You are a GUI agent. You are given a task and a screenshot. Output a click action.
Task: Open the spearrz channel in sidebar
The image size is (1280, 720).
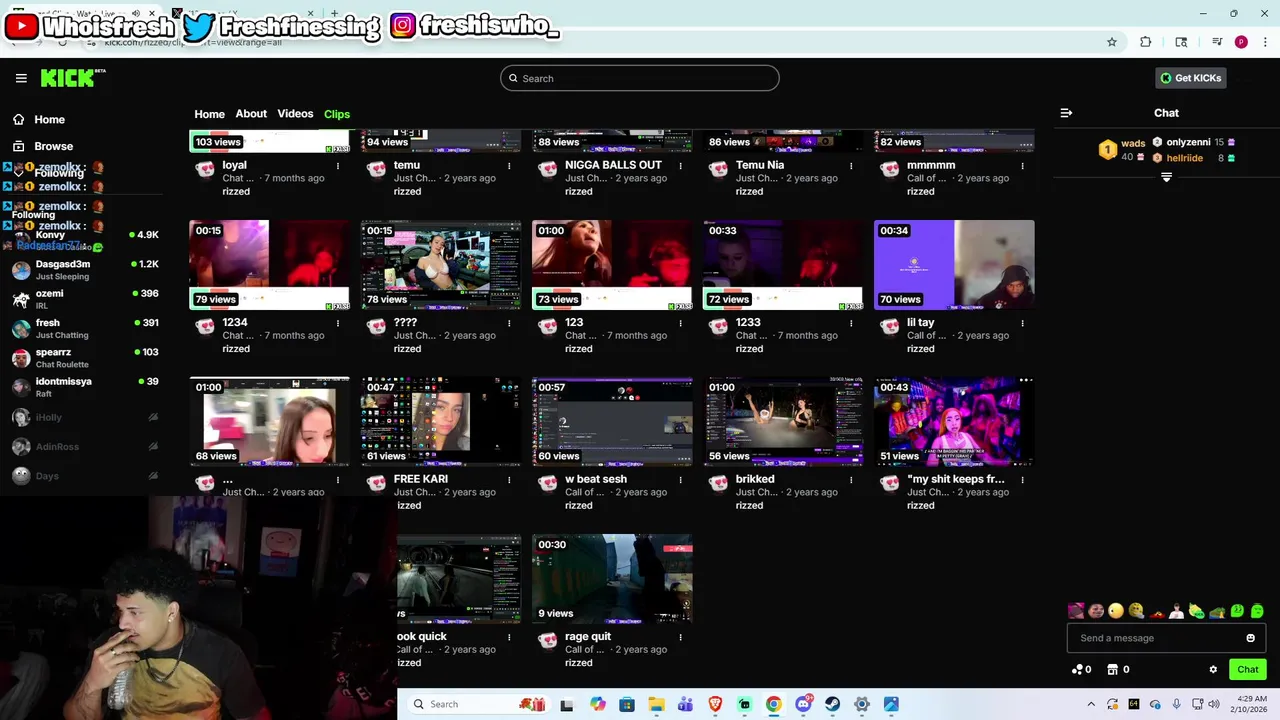point(85,358)
